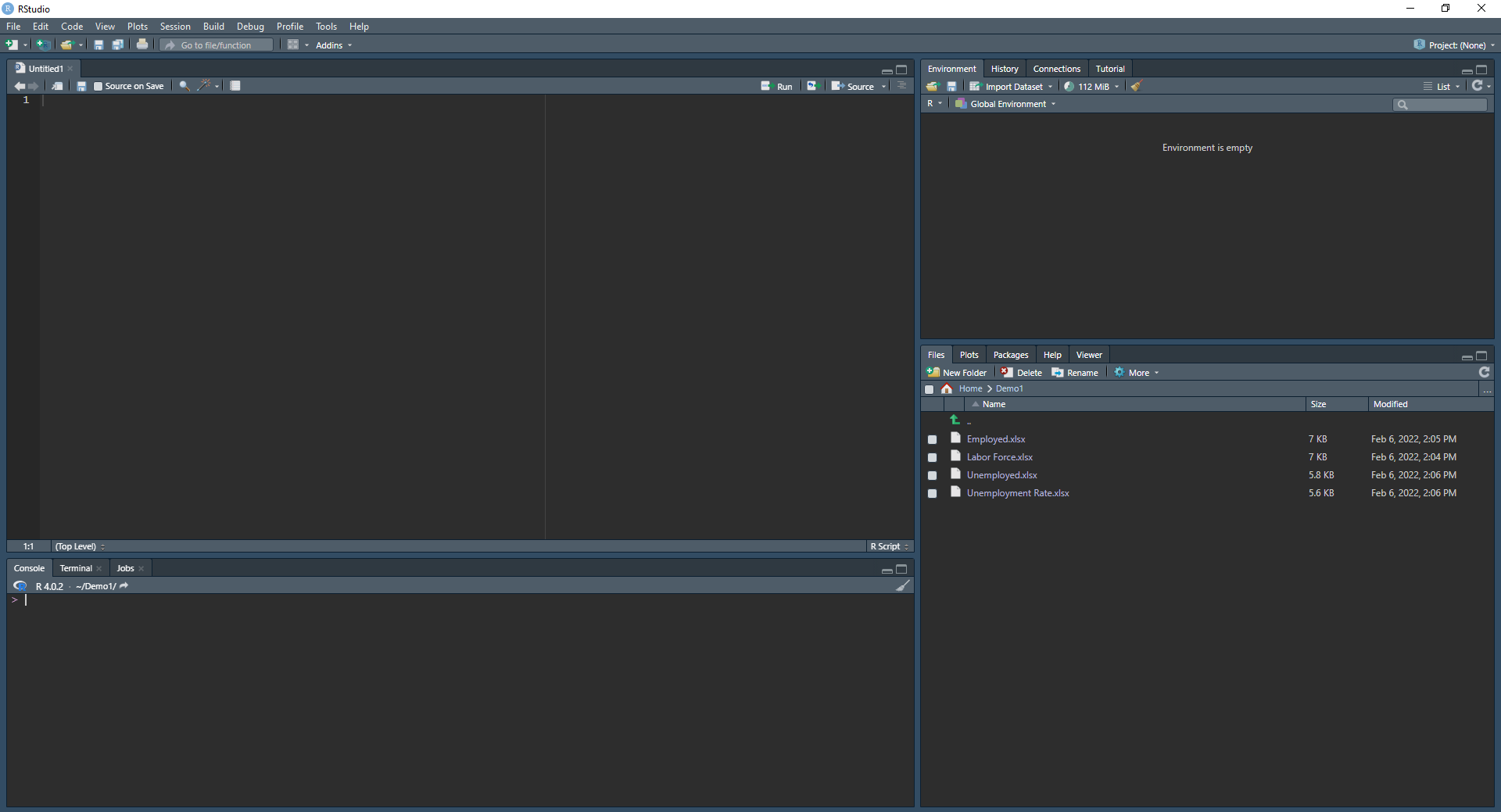Tick the select-all checkbox in the Files breadcrumb
Viewport: 1501px width, 812px height.
pos(929,389)
